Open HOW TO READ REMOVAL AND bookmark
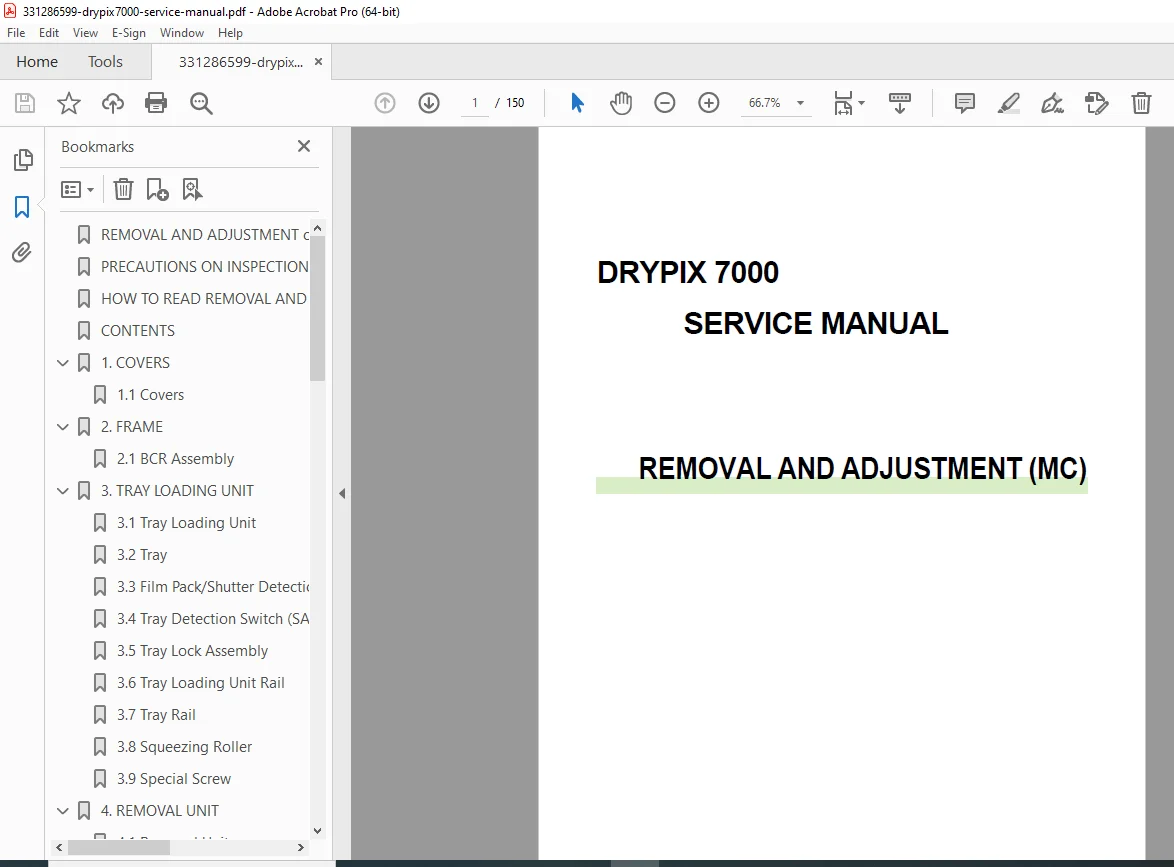The height and width of the screenshot is (867, 1174). [x=204, y=299]
